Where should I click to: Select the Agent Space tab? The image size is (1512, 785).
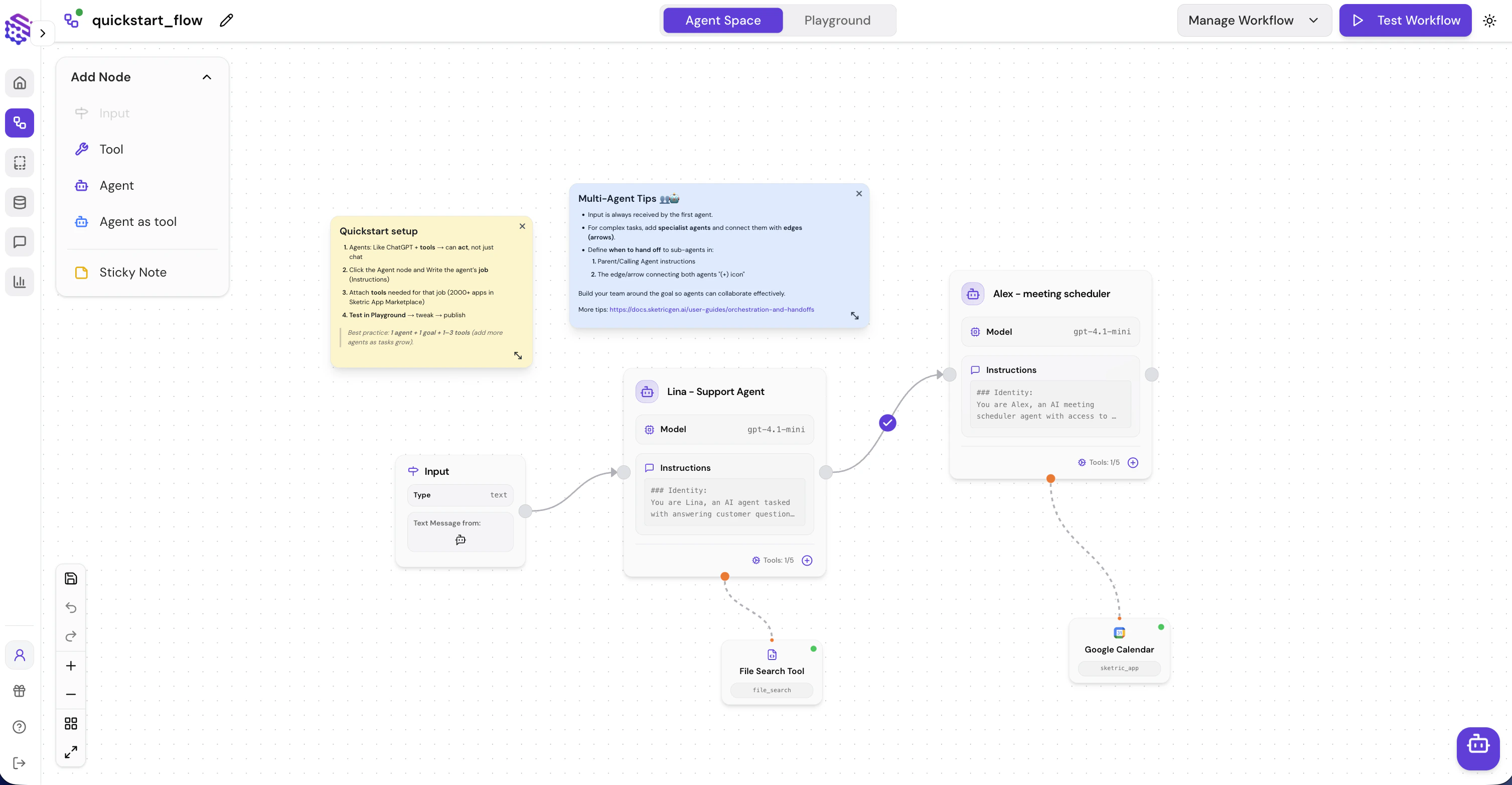(722, 20)
